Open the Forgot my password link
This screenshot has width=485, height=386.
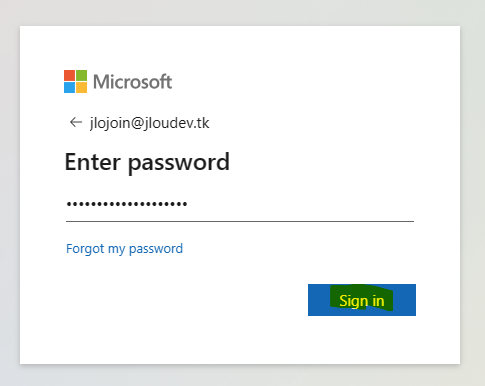click(x=124, y=249)
